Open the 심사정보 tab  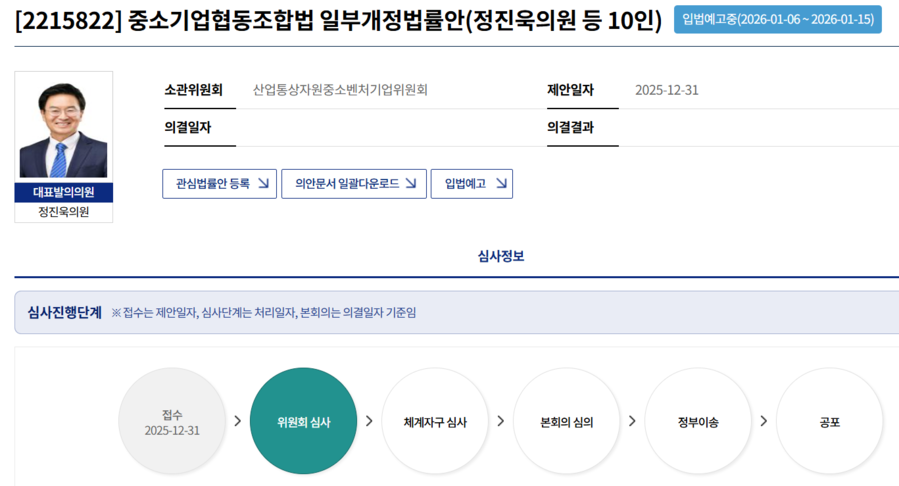tap(500, 257)
